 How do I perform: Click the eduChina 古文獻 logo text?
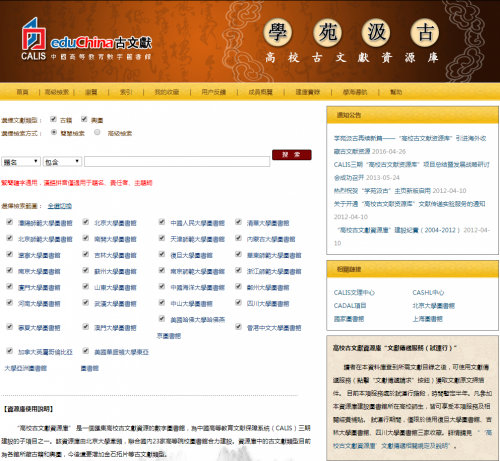[101, 43]
